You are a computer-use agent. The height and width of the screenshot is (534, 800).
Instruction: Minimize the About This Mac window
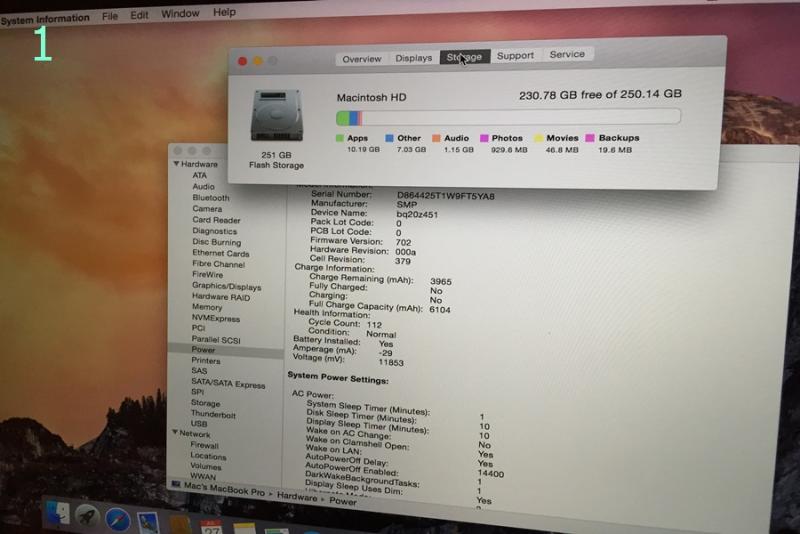[x=258, y=61]
